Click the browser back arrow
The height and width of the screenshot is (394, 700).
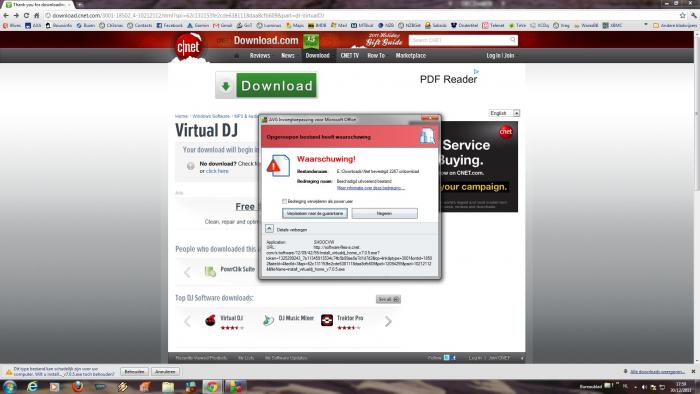6,15
